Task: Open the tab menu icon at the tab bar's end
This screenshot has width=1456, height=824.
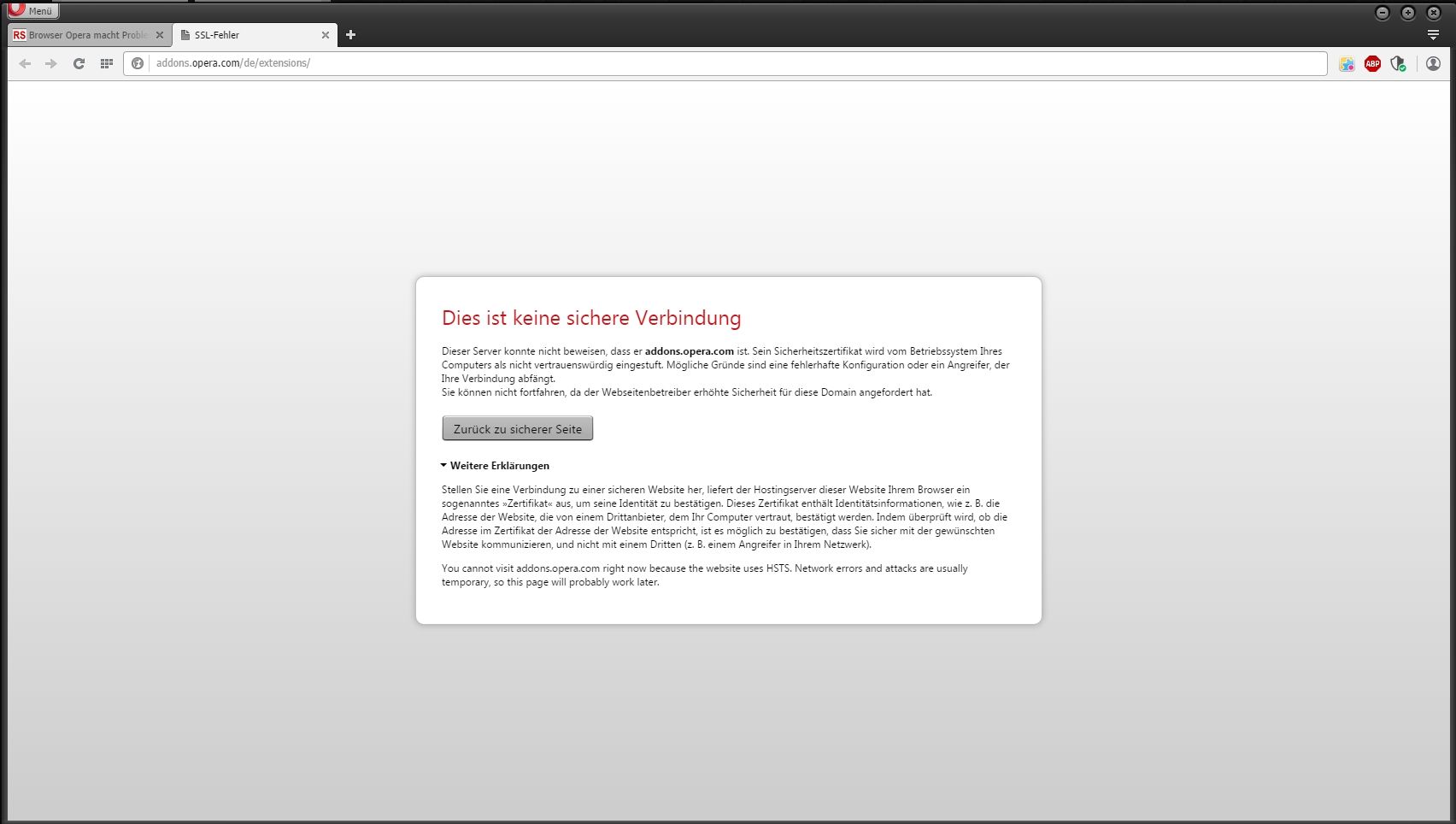Action: point(1433,35)
